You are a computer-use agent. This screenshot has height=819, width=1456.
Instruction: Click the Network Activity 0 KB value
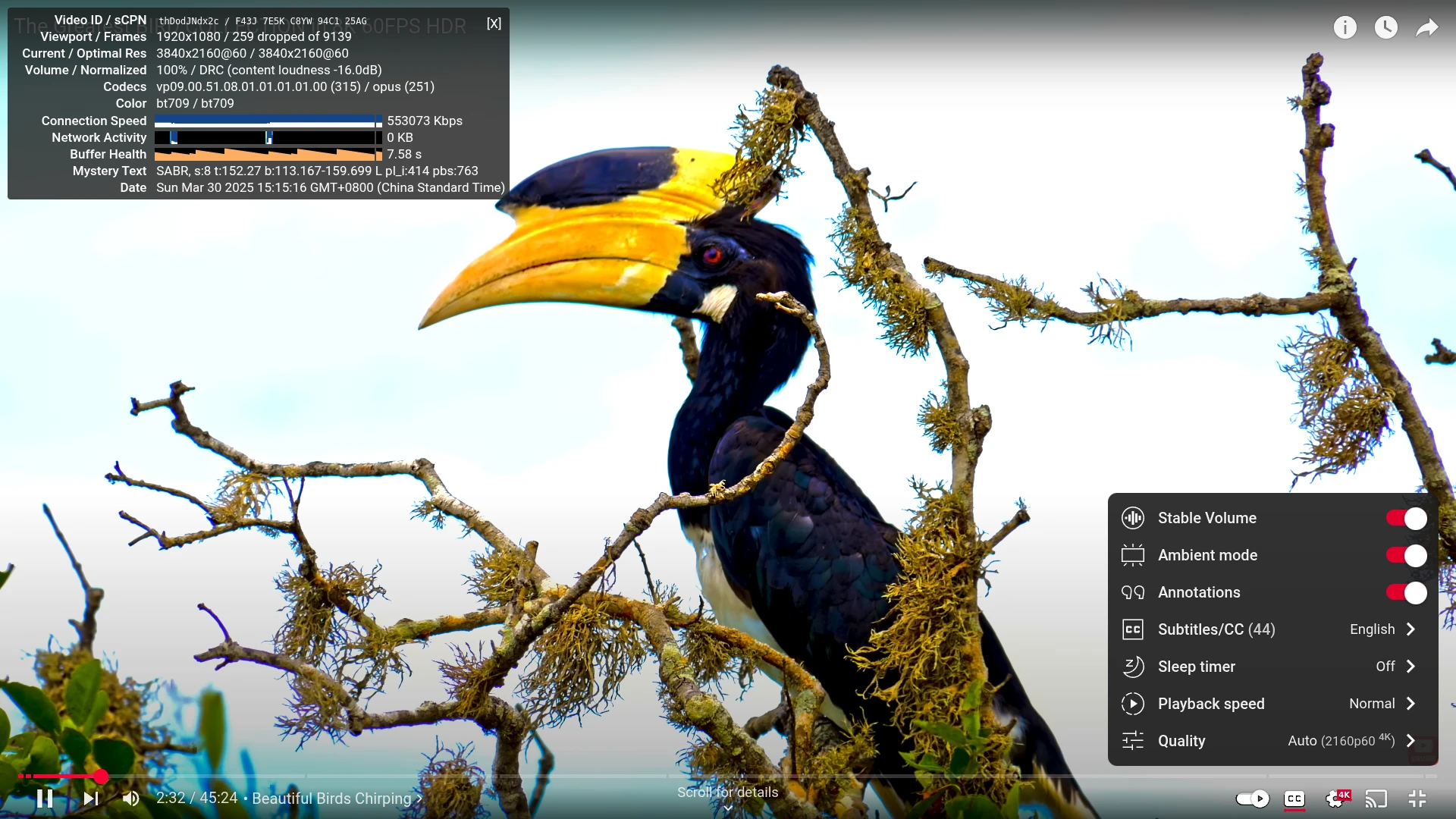coord(400,137)
